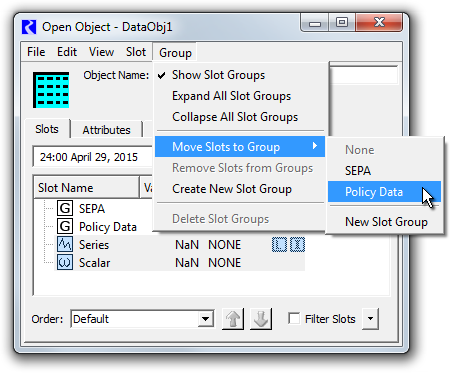Image resolution: width=450 pixels, height=373 pixels.
Task: Click the move up arrow button
Action: [x=233, y=319]
